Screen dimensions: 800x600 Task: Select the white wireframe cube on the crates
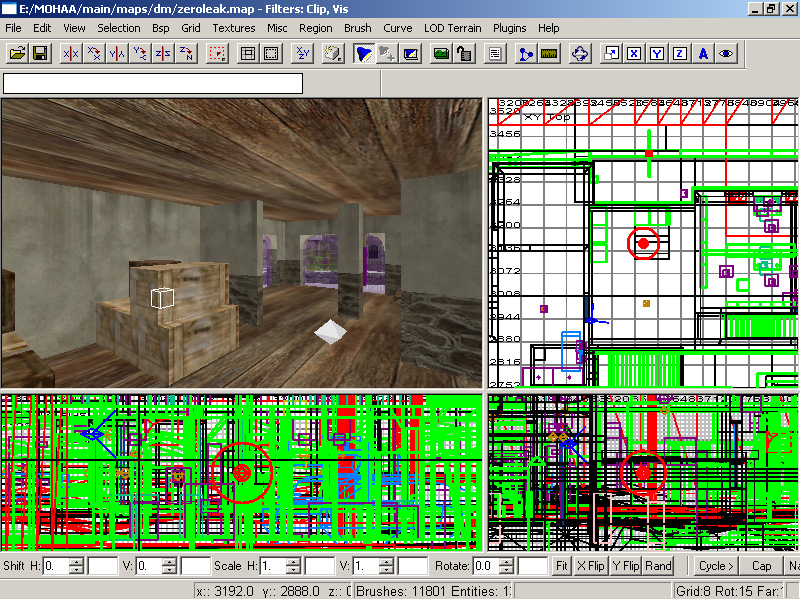coord(162,297)
